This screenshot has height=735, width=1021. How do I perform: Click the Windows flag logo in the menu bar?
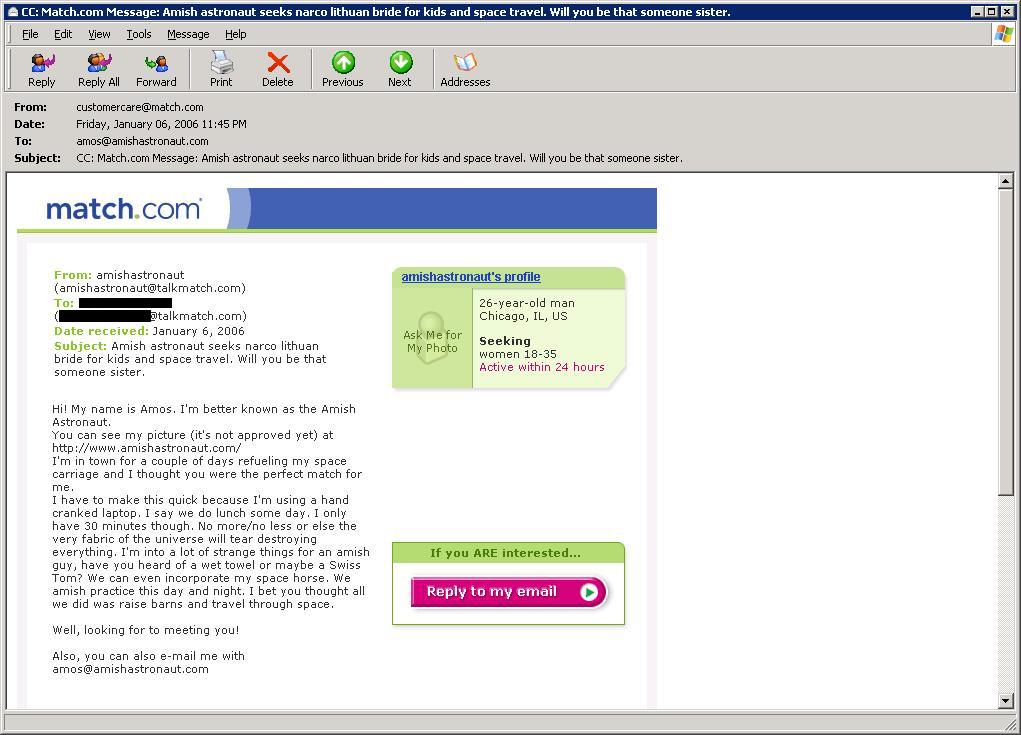(1003, 34)
